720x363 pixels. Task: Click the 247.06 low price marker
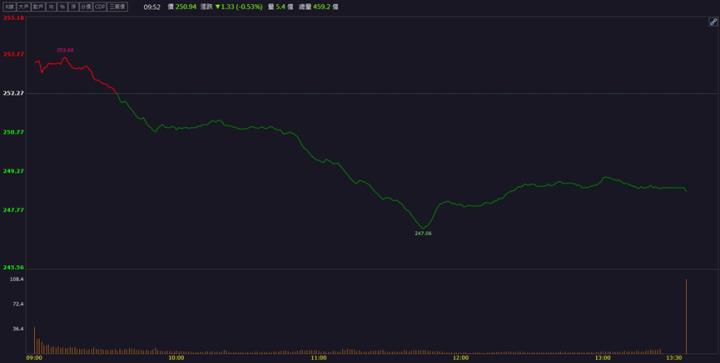tap(423, 233)
